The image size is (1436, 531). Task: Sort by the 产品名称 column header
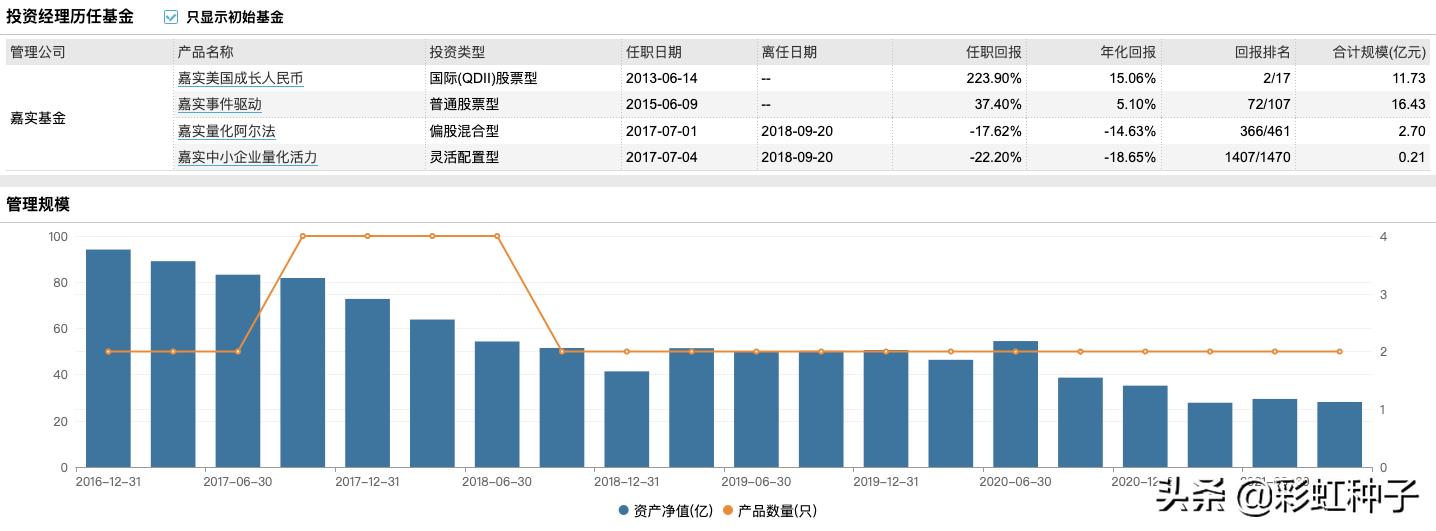pyautogui.click(x=205, y=52)
